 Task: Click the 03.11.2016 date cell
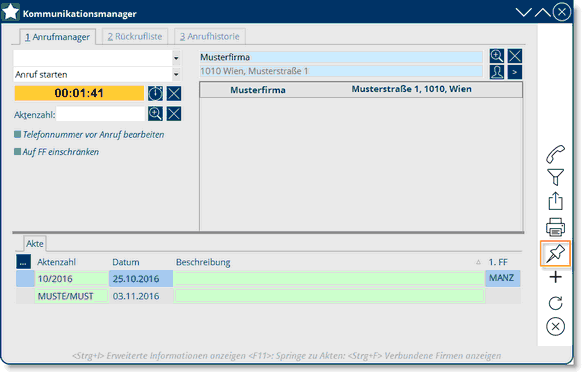point(141,296)
